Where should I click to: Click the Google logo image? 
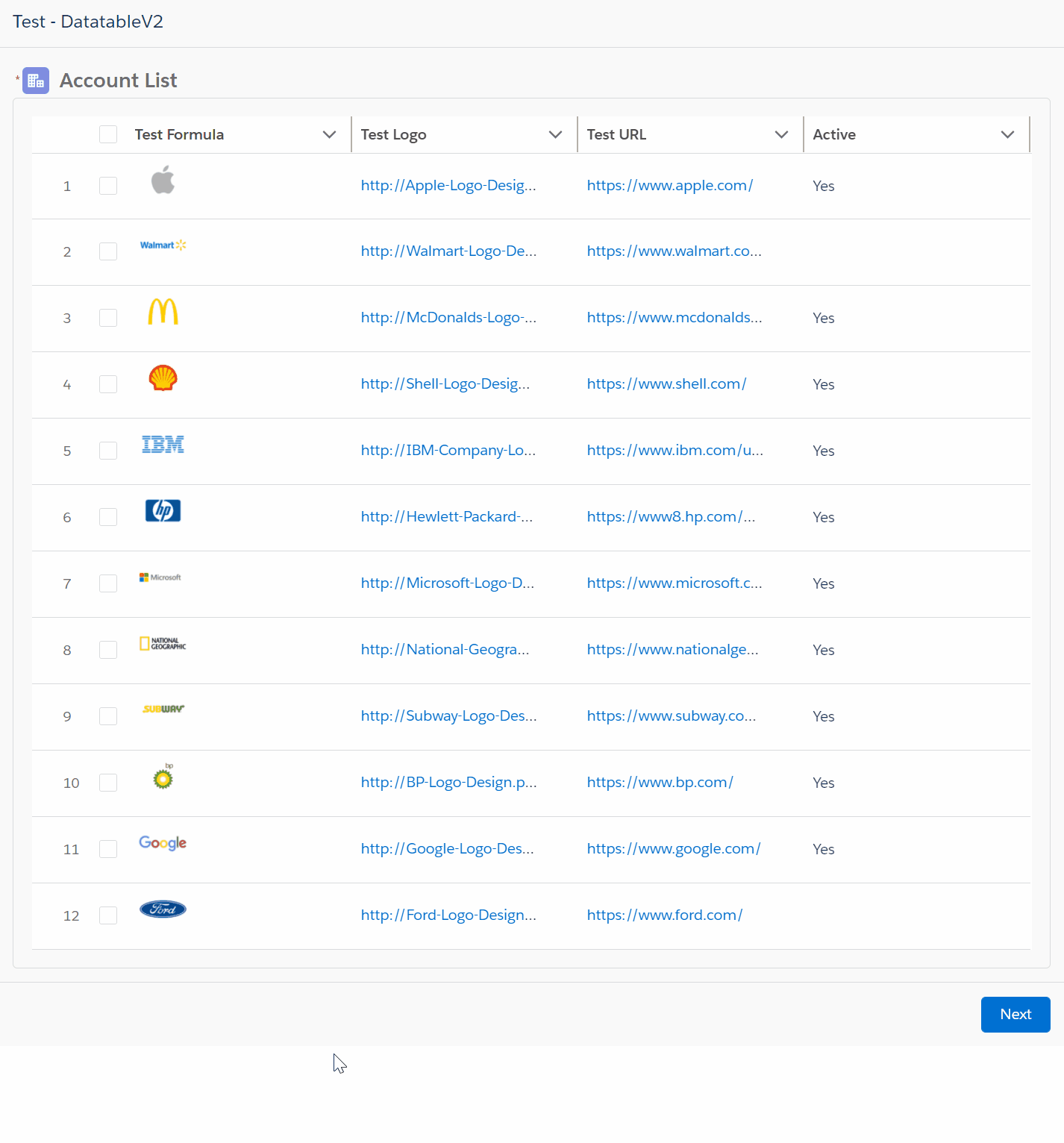pyautogui.click(x=163, y=842)
